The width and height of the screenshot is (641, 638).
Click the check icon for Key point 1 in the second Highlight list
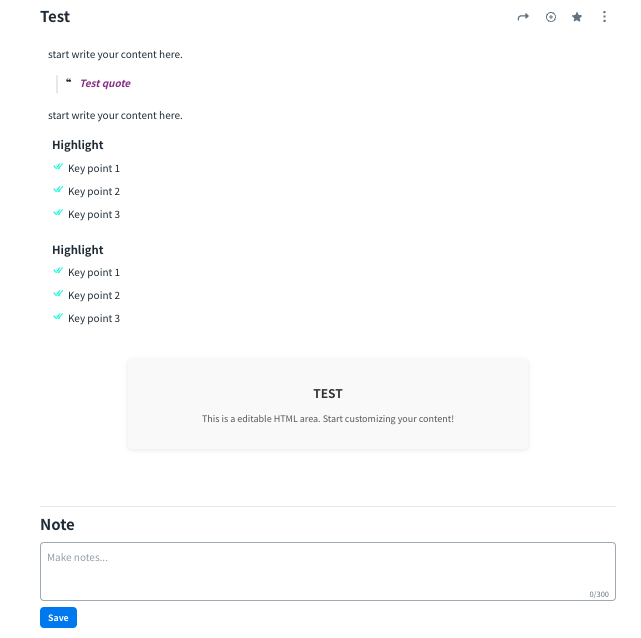[x=58, y=271]
